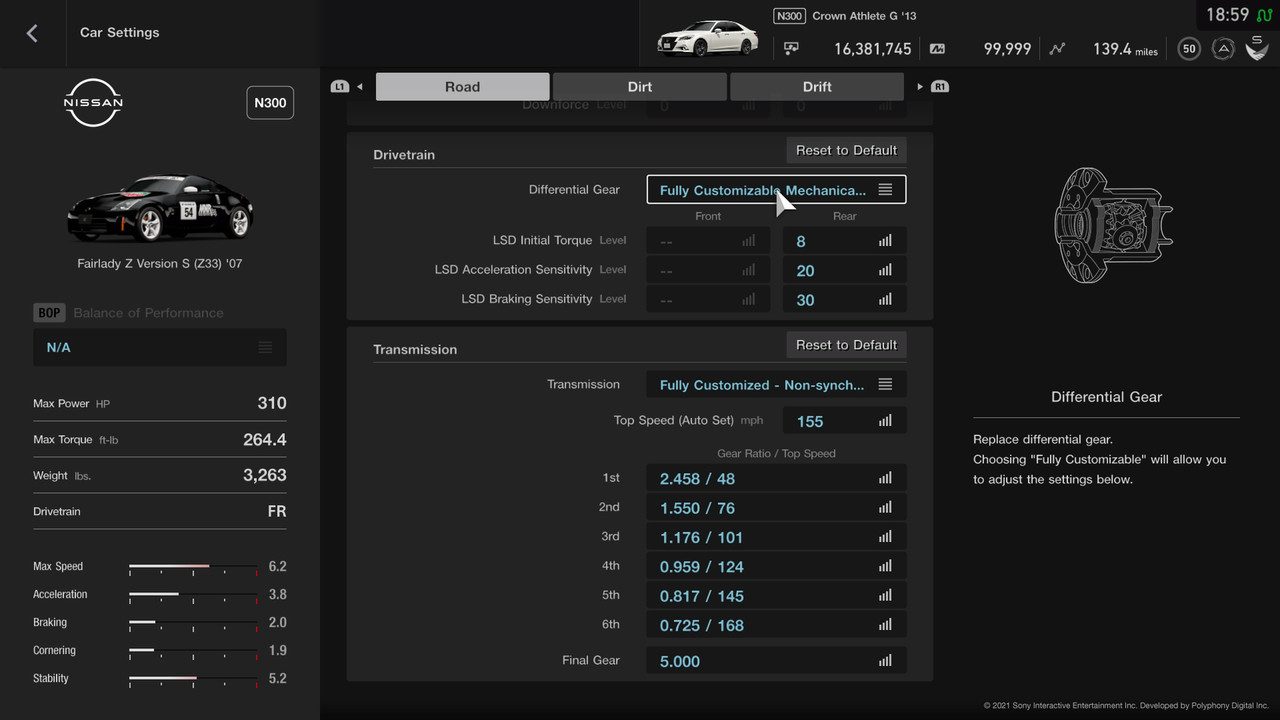1280x720 pixels.
Task: Click the credits icon in header
Action: click(792, 48)
